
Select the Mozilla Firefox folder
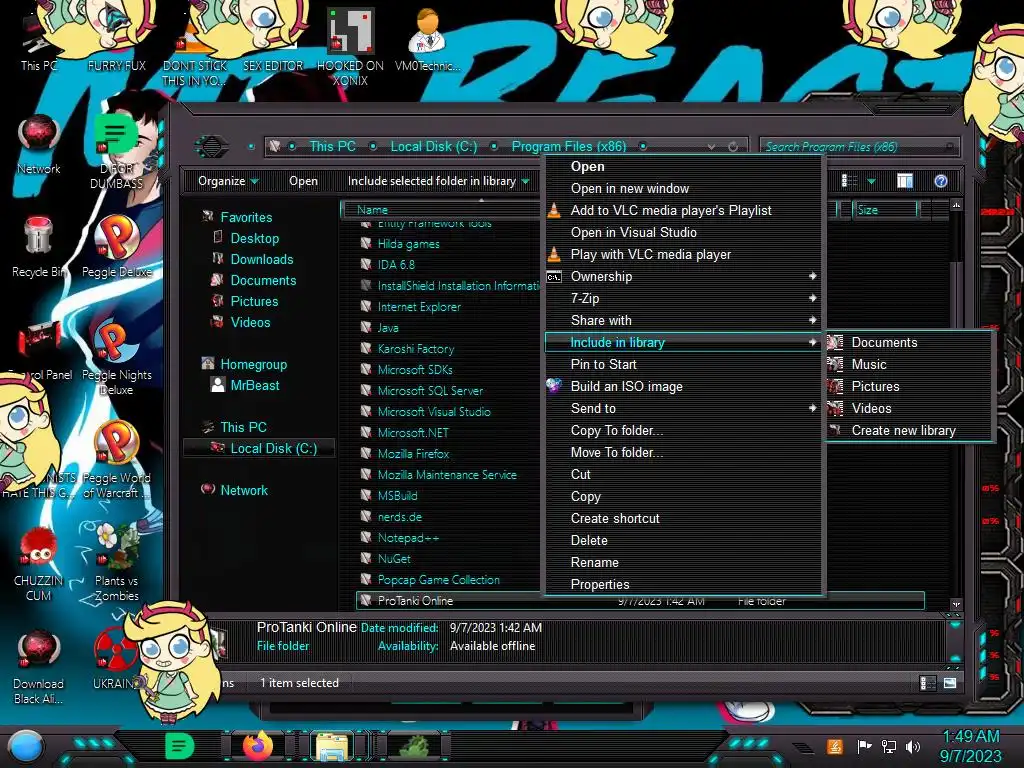pos(413,454)
